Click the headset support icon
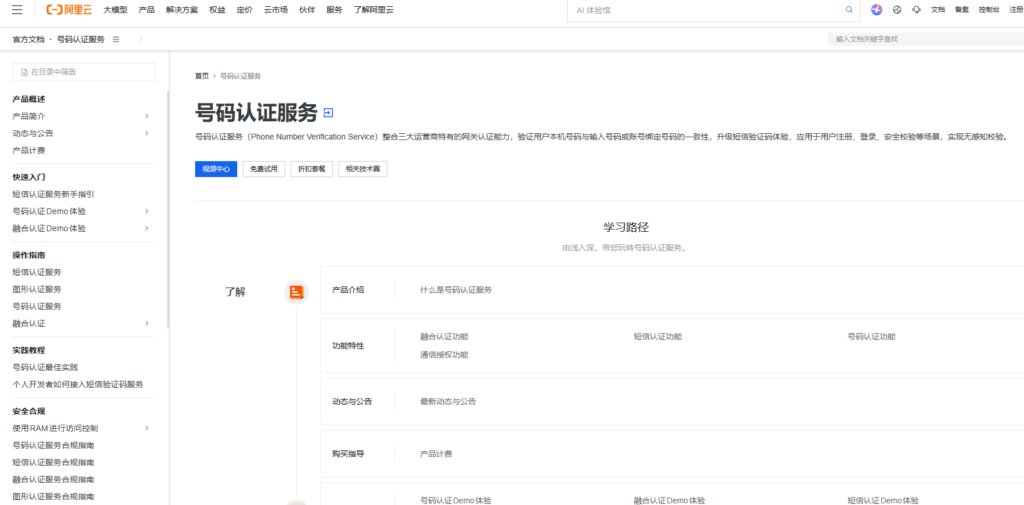The height and width of the screenshot is (505, 1024). tap(916, 10)
